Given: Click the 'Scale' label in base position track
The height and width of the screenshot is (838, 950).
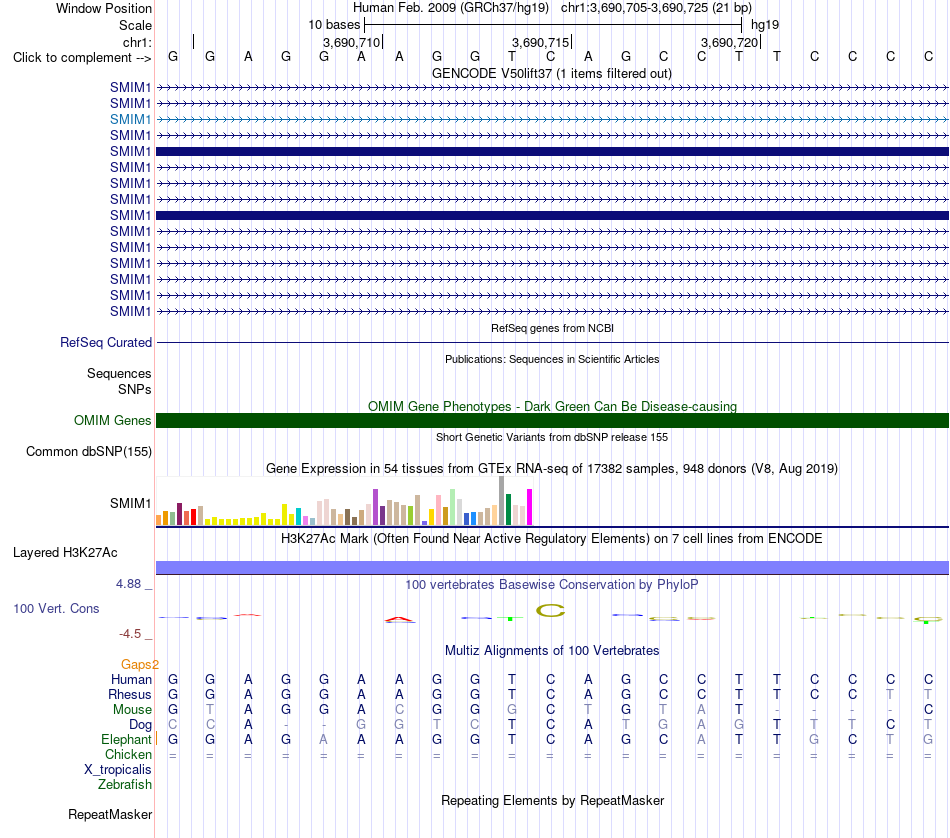Looking at the screenshot, I should (x=135, y=25).
